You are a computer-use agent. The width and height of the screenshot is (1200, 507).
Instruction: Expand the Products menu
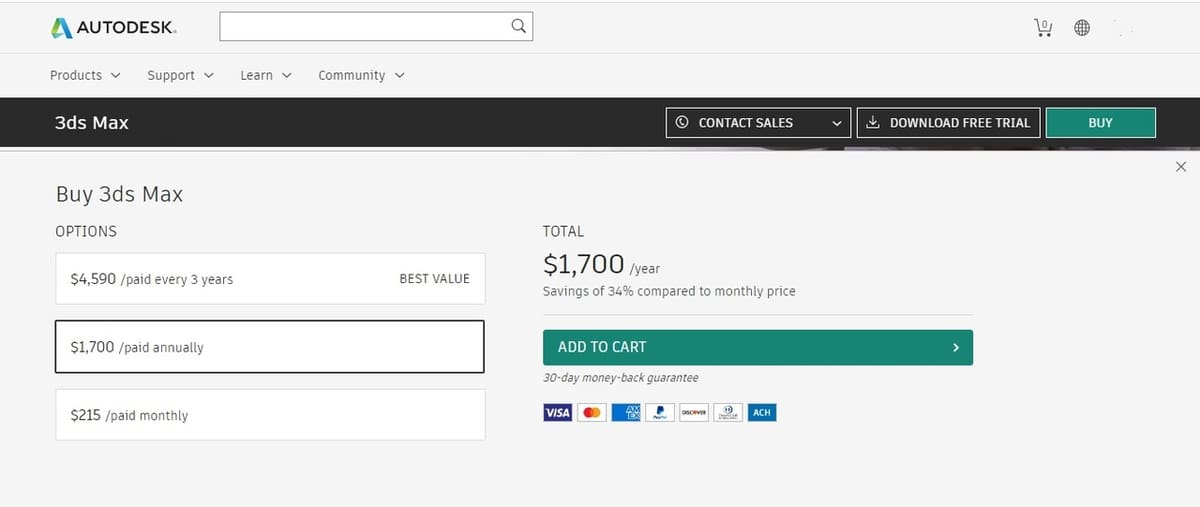click(x=85, y=75)
